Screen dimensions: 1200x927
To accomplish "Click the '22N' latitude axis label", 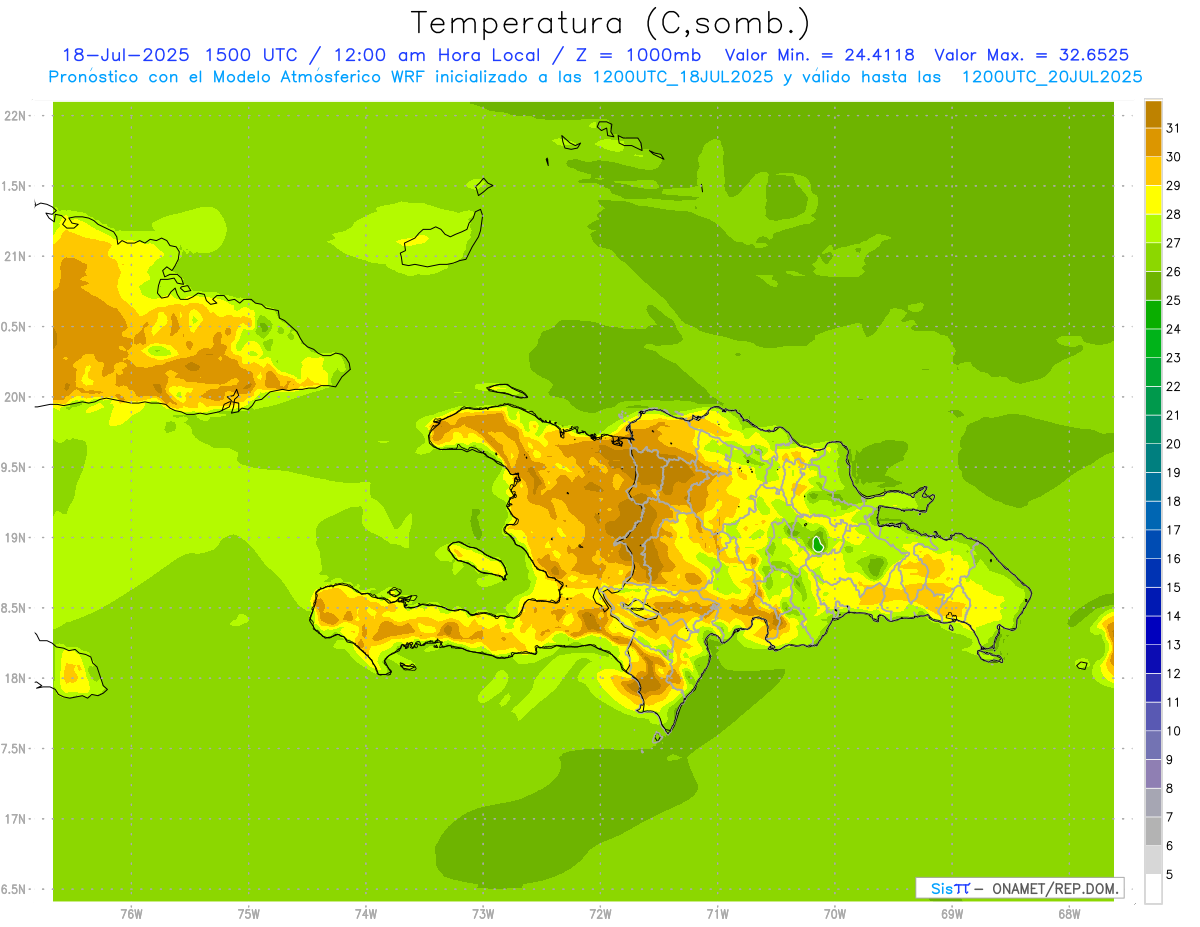I will [x=15, y=116].
